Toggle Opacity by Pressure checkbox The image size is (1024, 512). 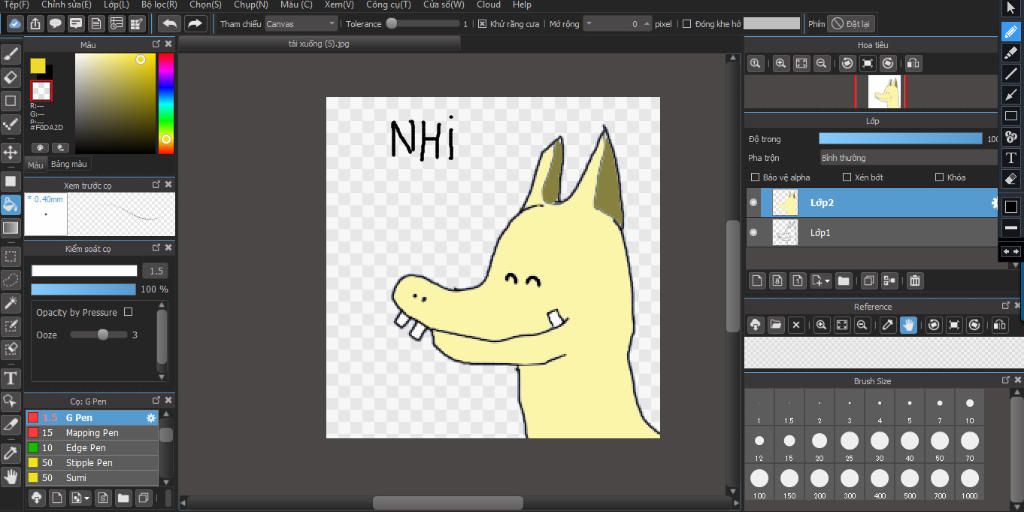point(128,312)
